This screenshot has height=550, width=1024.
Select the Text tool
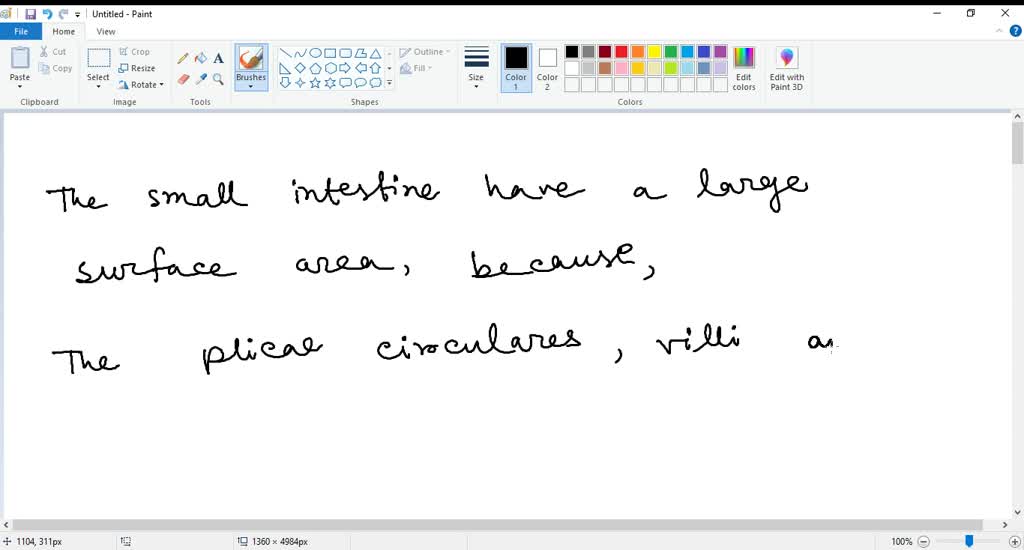pyautogui.click(x=218, y=58)
